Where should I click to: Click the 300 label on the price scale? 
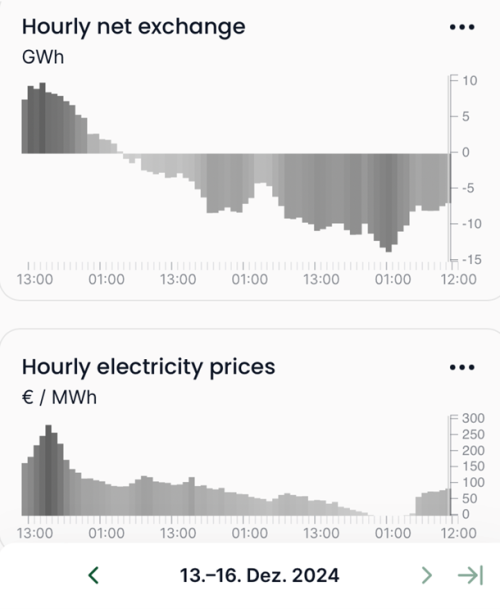tap(473, 418)
